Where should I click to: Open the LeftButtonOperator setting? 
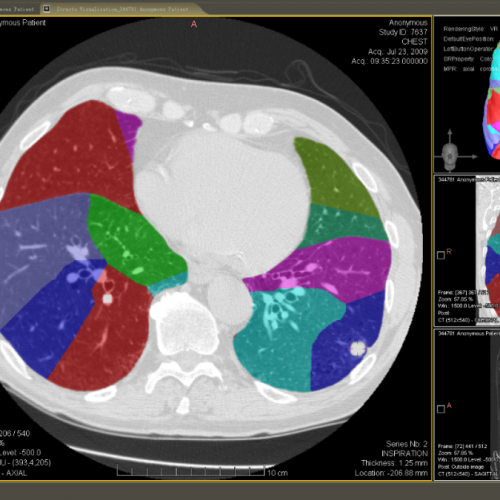(468, 49)
